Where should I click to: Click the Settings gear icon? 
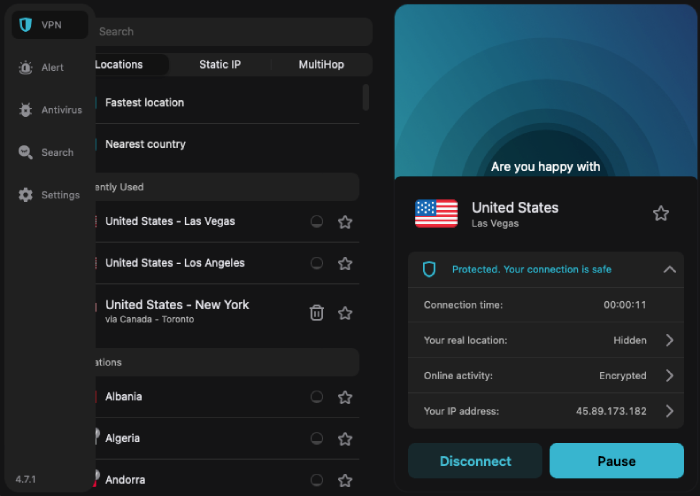(x=25, y=195)
